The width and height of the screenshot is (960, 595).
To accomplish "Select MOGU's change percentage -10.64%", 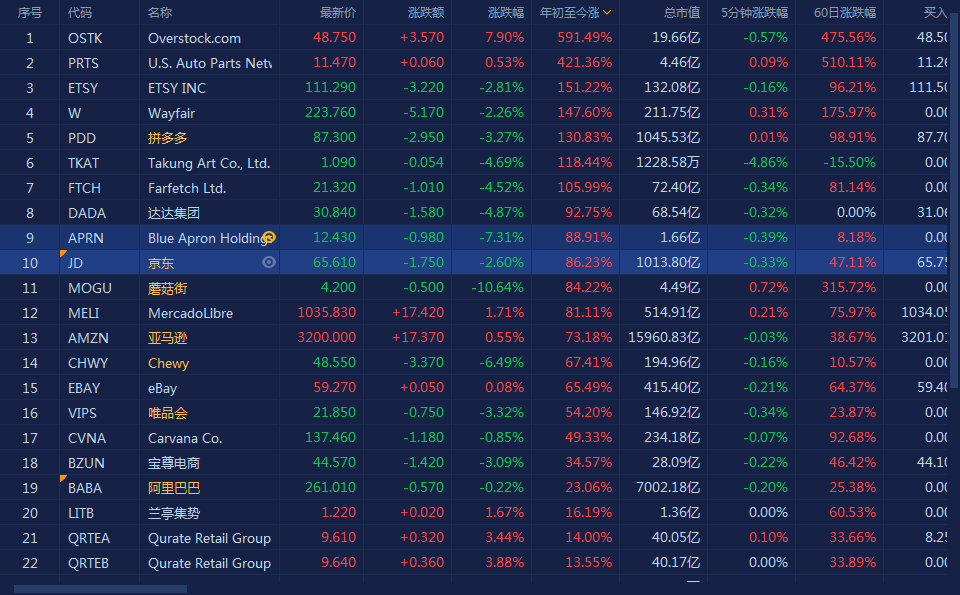I will point(497,287).
